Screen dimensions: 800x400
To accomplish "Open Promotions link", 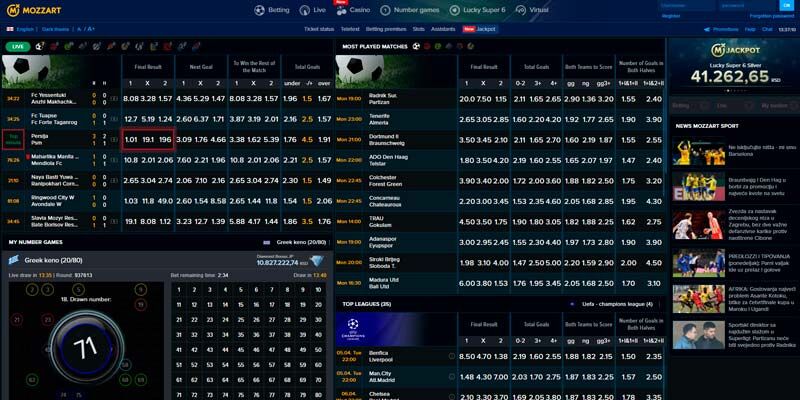I will click(x=726, y=30).
